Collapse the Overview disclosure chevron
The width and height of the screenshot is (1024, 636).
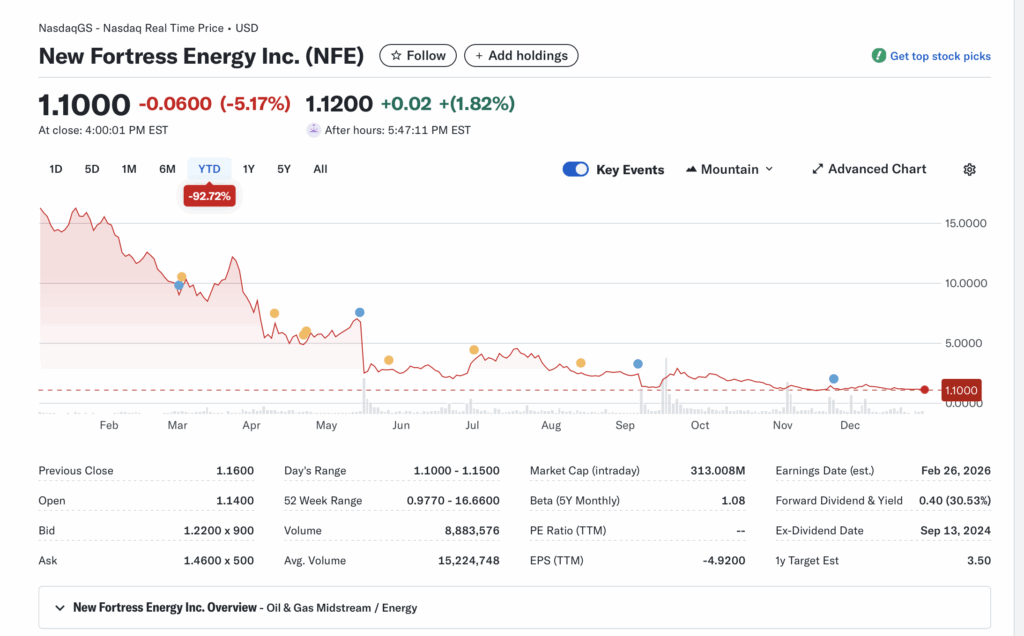(59, 607)
